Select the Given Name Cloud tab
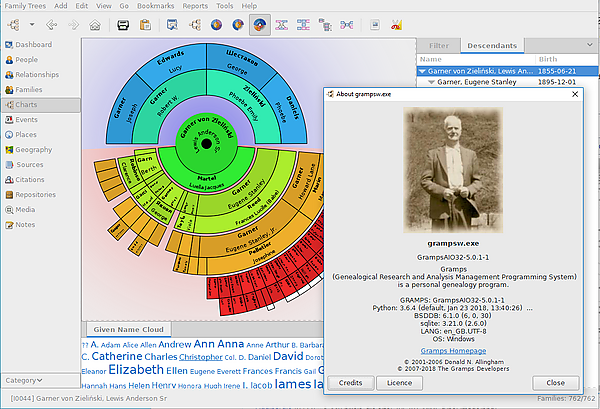This screenshot has width=600, height=409. coord(128,329)
